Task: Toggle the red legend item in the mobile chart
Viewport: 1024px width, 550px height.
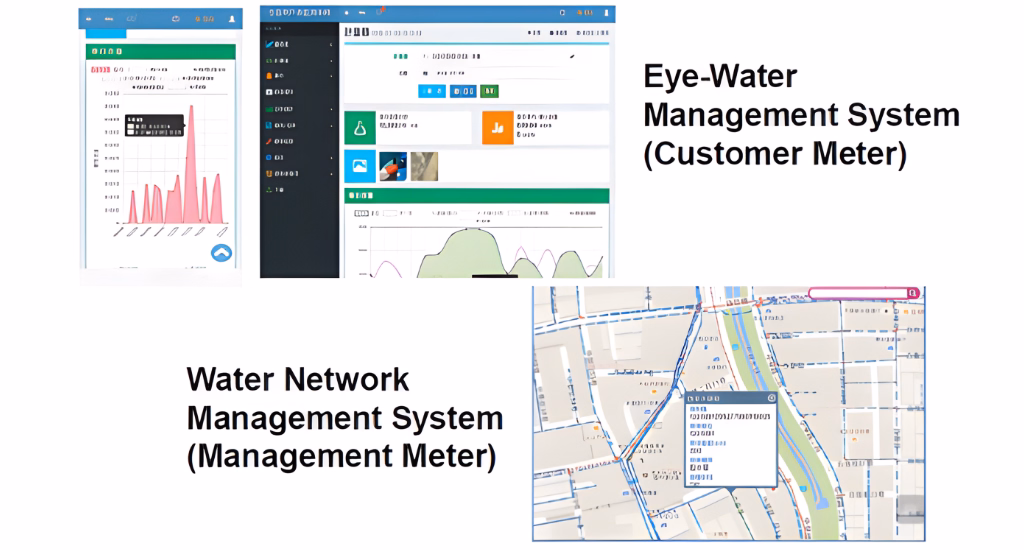Action: (101, 69)
